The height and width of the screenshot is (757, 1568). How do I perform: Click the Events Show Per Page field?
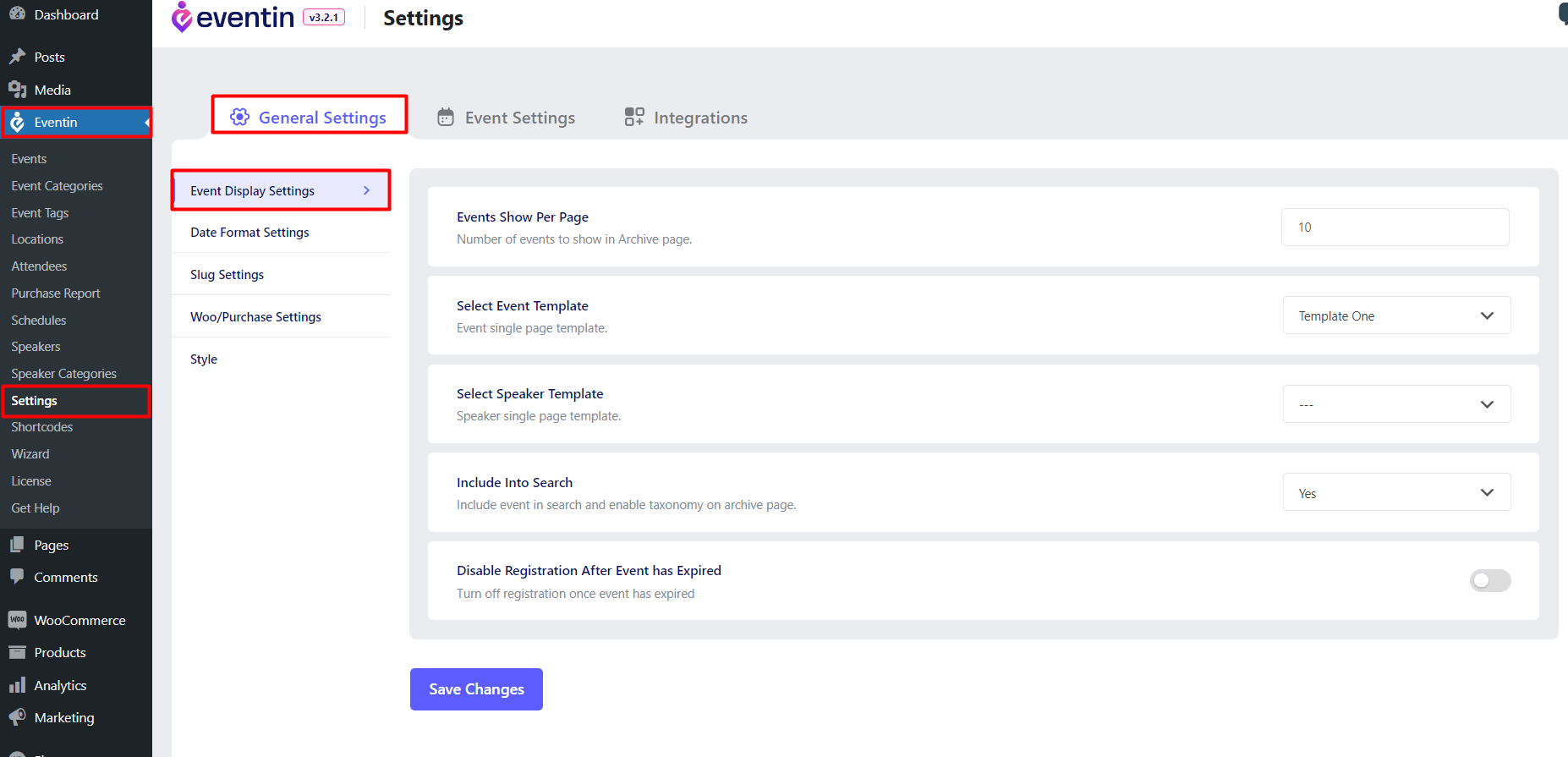[1395, 228]
